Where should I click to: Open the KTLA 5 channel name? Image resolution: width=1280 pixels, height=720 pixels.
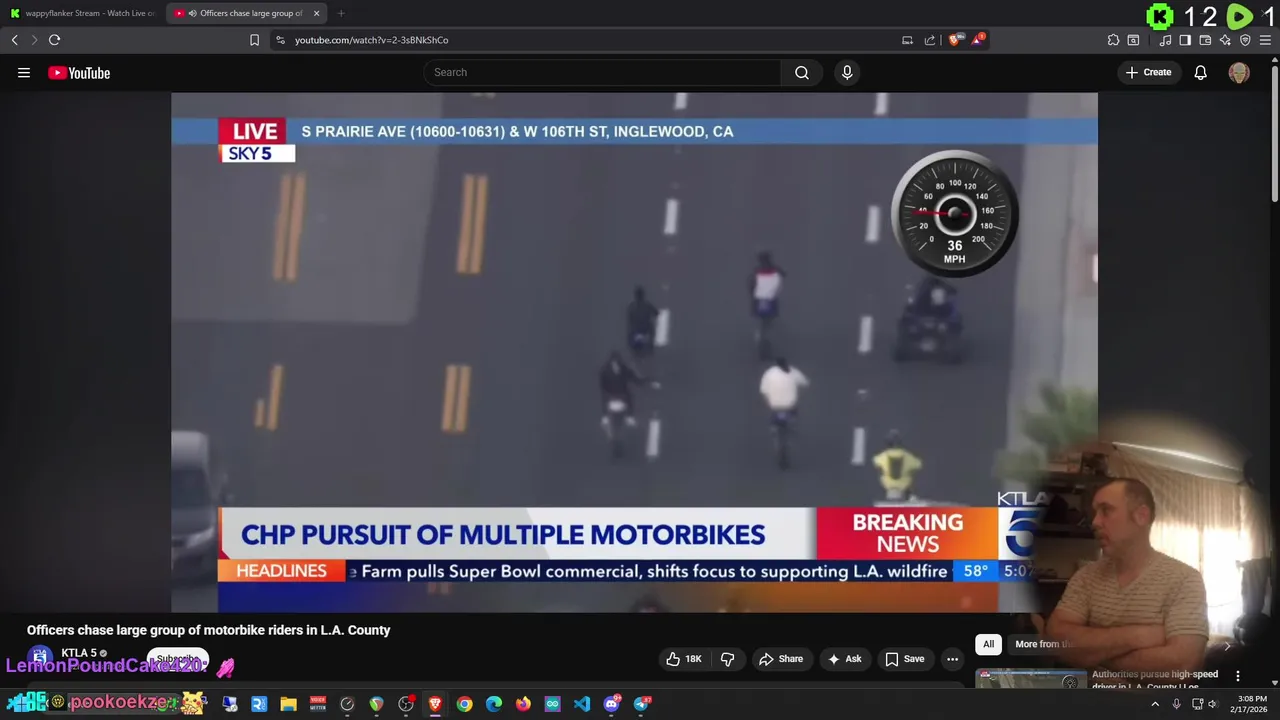point(79,653)
